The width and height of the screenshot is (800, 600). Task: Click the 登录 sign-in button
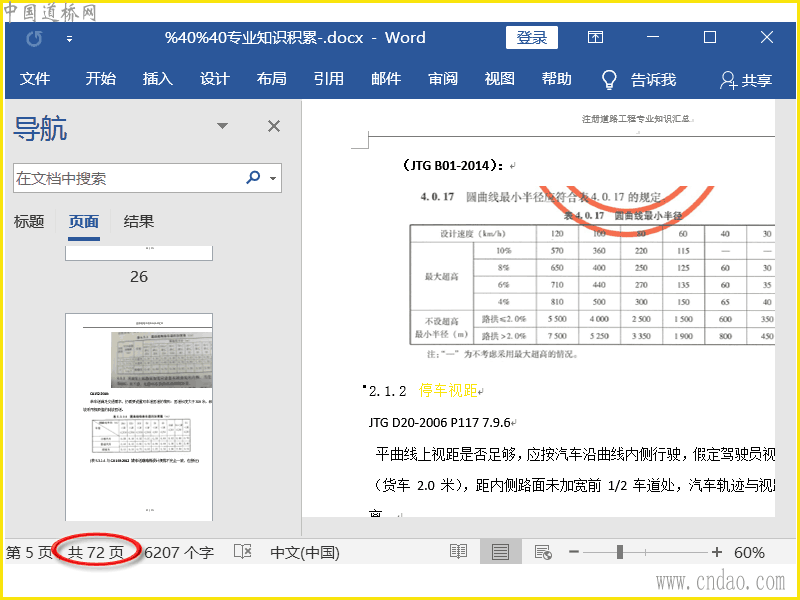coord(532,38)
